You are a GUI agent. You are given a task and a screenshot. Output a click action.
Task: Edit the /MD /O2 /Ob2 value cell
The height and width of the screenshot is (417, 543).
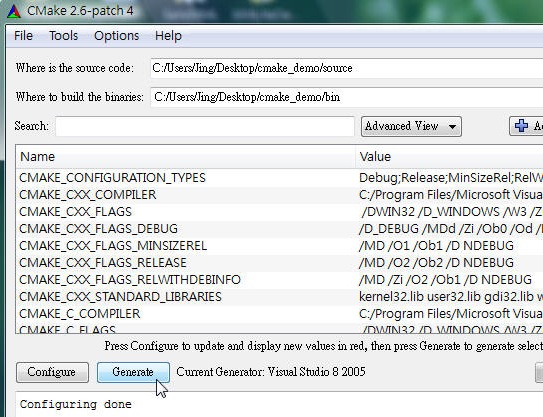(x=449, y=263)
